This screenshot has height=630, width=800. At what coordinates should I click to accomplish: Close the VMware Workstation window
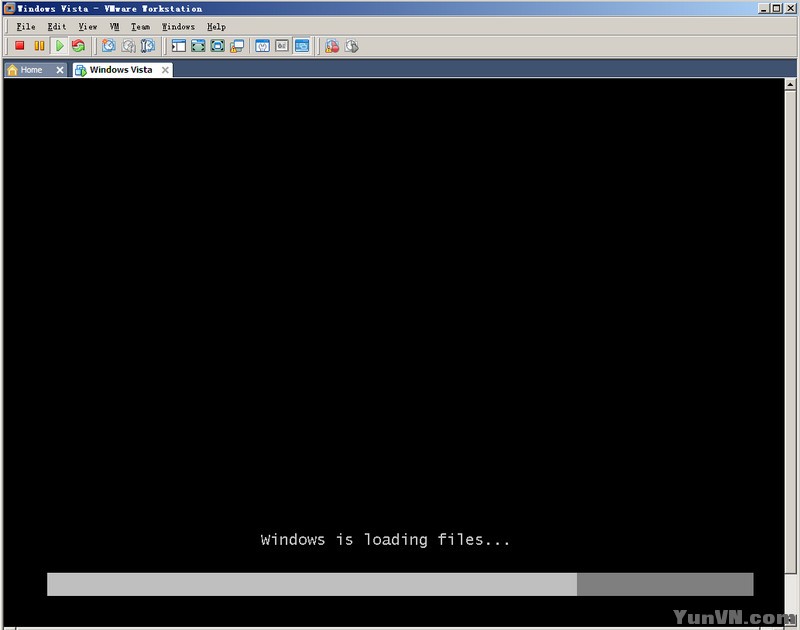click(789, 8)
